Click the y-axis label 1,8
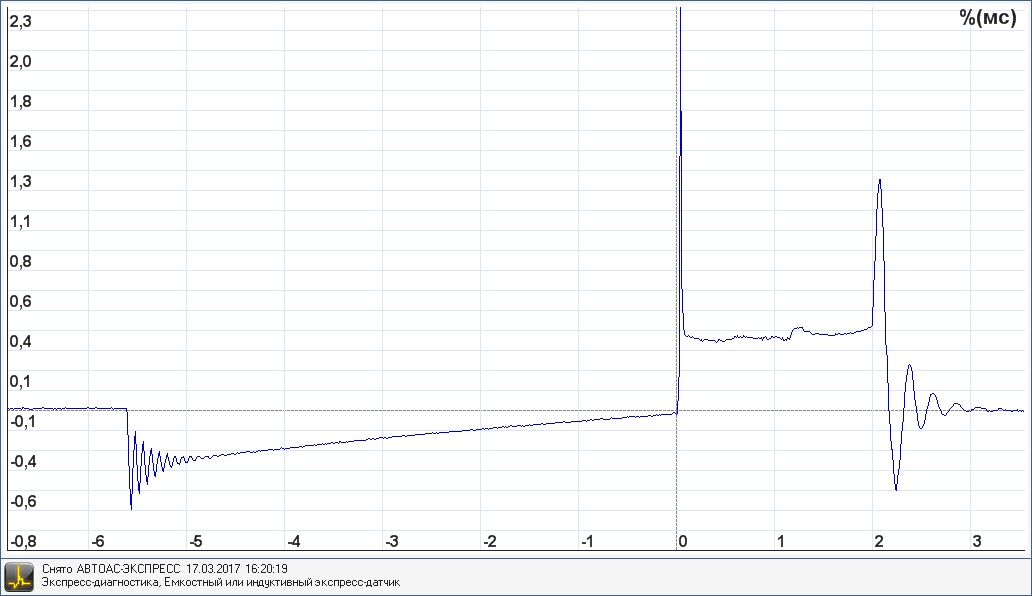Viewport: 1032px width, 596px height. point(20,102)
